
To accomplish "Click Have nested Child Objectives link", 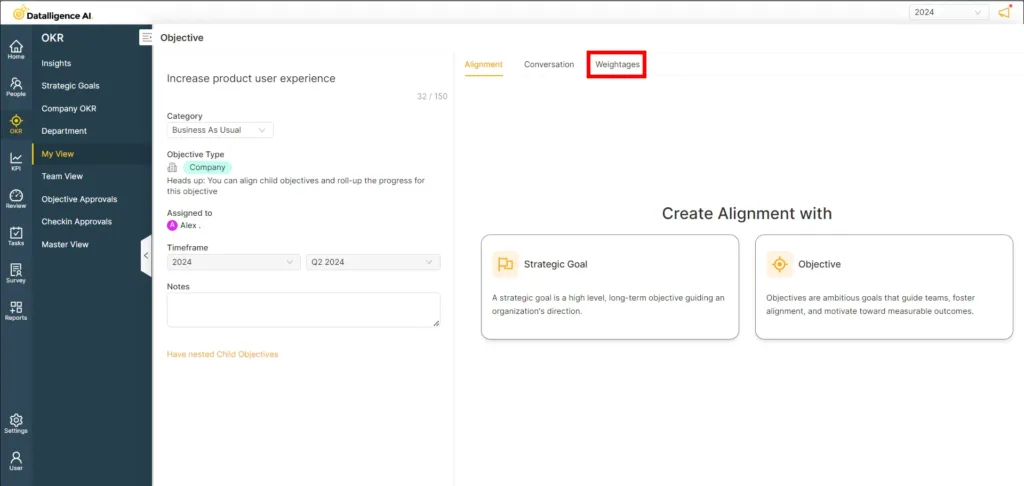I will click(x=223, y=354).
